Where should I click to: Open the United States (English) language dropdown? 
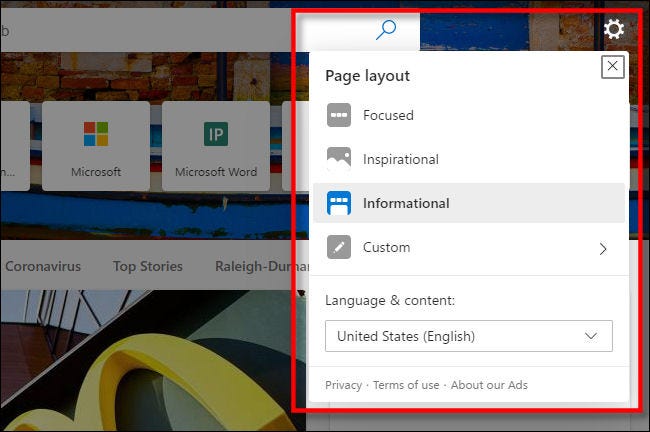coord(468,336)
